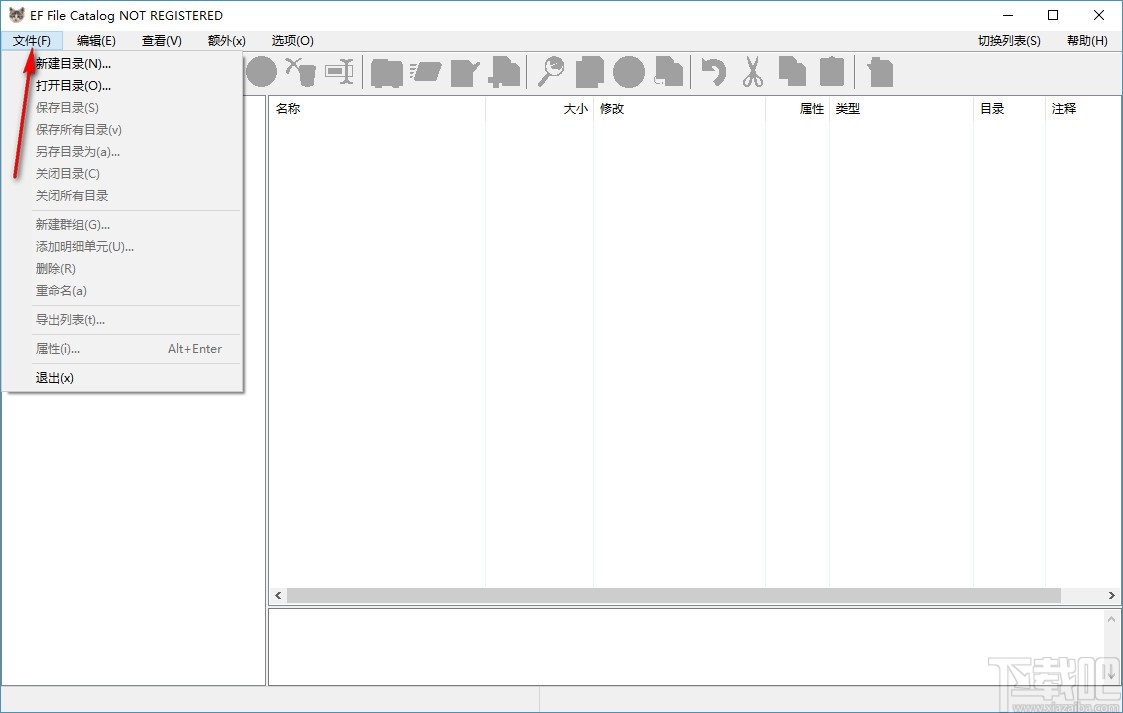Sort files by the 名称 column header
Viewport: 1123px width, 713px height.
pos(288,108)
